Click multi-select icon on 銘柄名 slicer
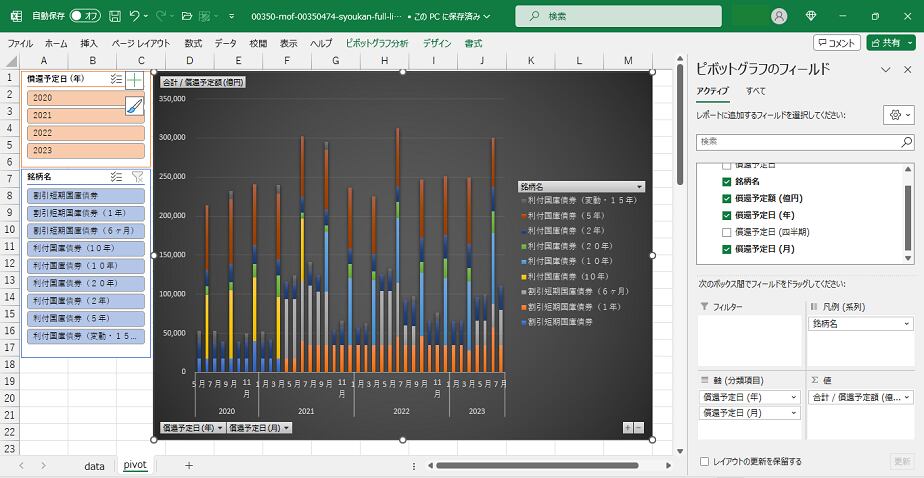924x478 pixels. pyautogui.click(x=117, y=176)
